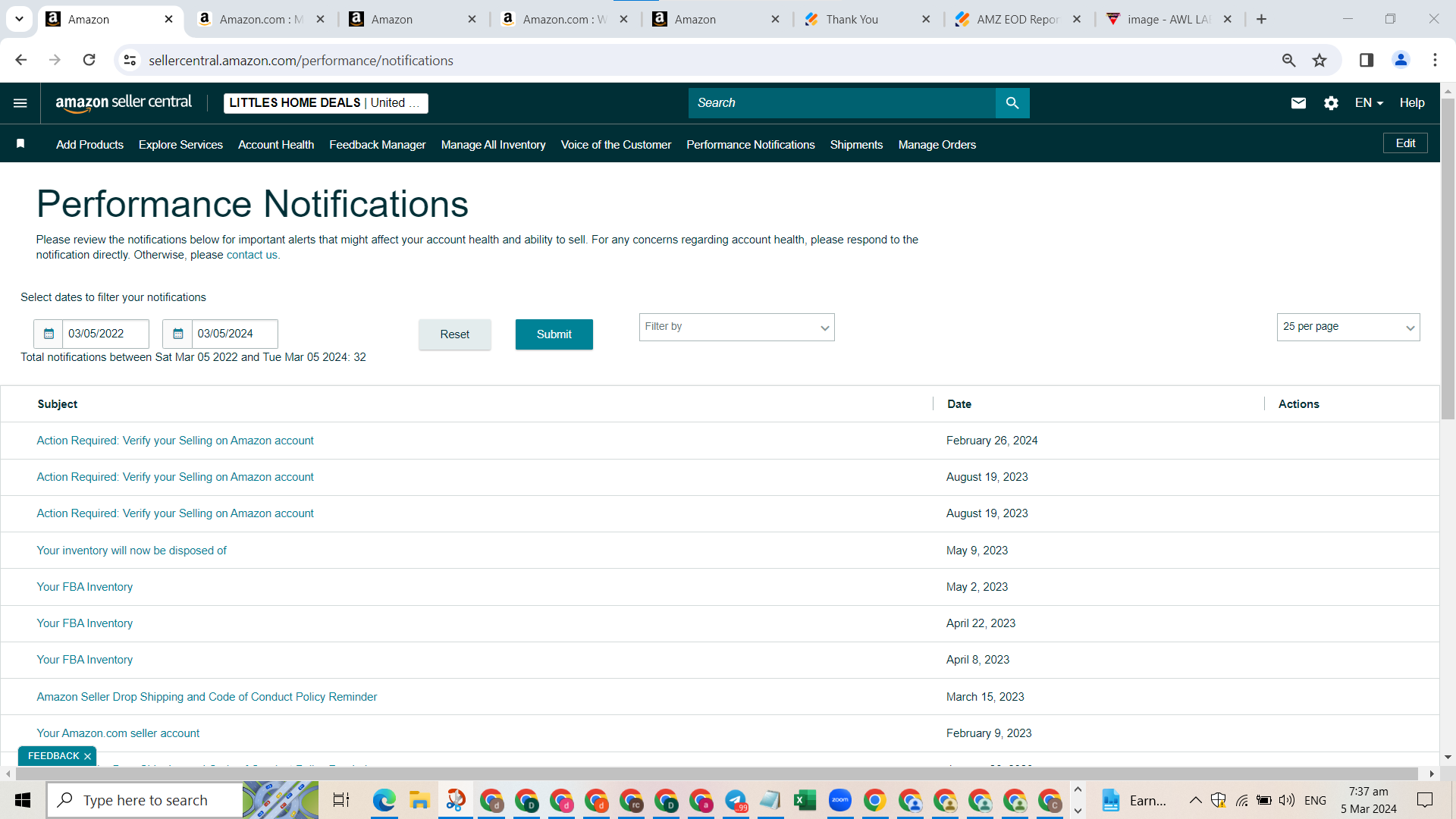The height and width of the screenshot is (819, 1456).
Task: Open the Chrome profile avatar
Action: click(1401, 60)
